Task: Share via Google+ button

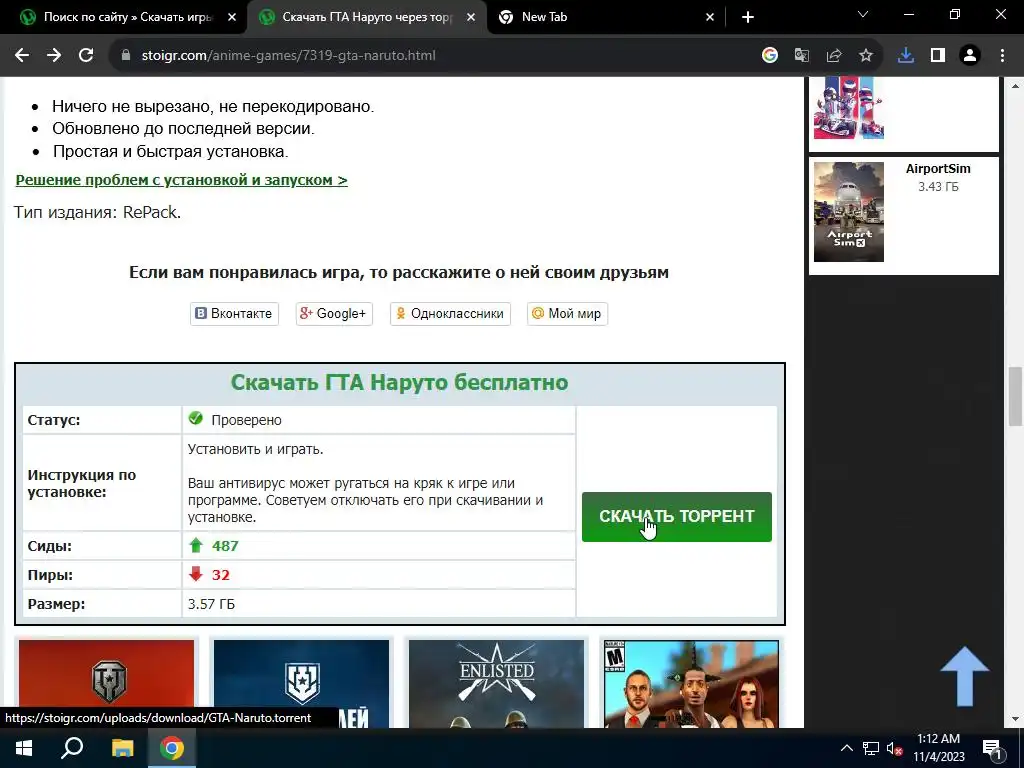Action: point(334,313)
